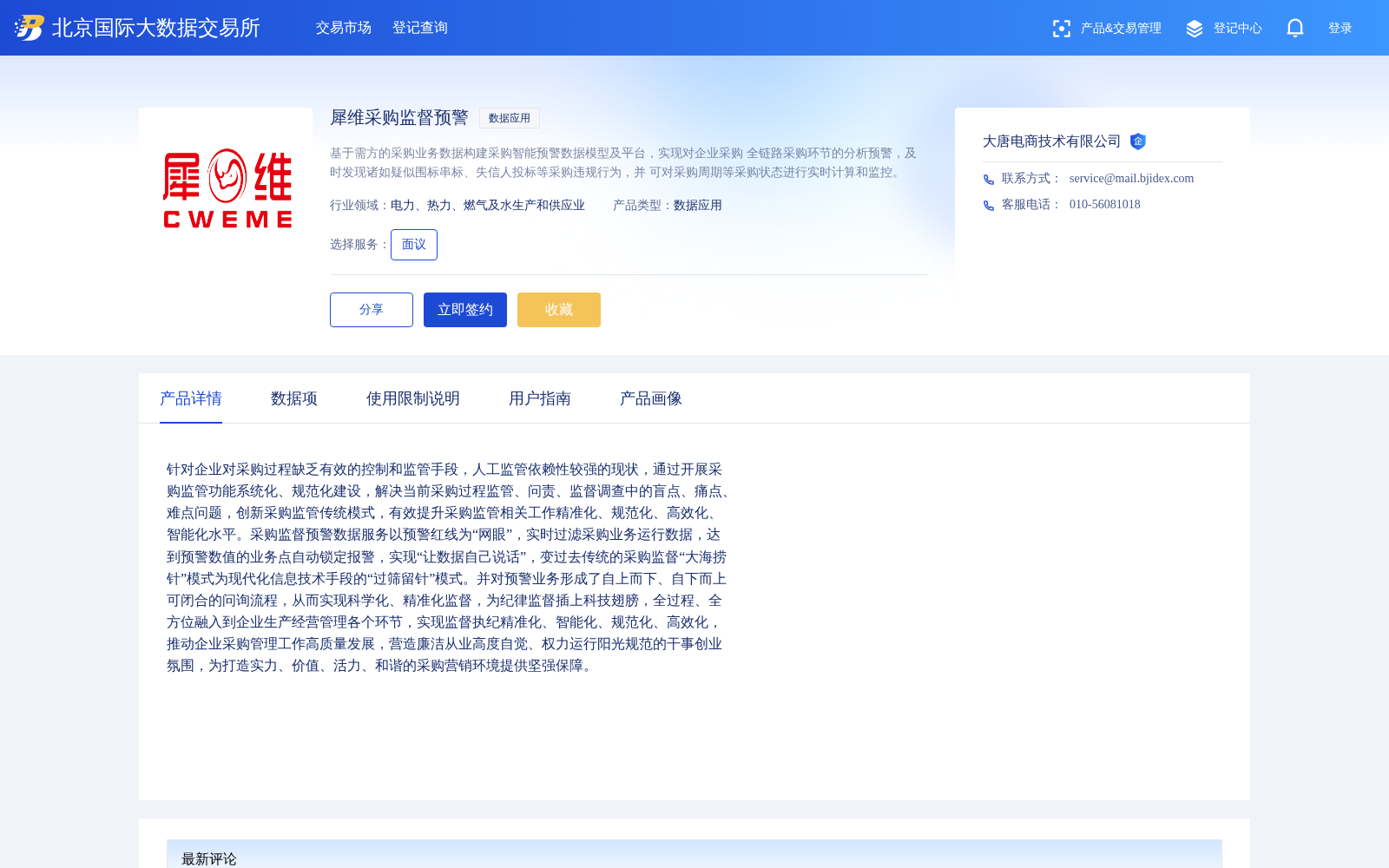Switch to the 产品画像 tab
Image resolution: width=1389 pixels, height=868 pixels.
(651, 398)
